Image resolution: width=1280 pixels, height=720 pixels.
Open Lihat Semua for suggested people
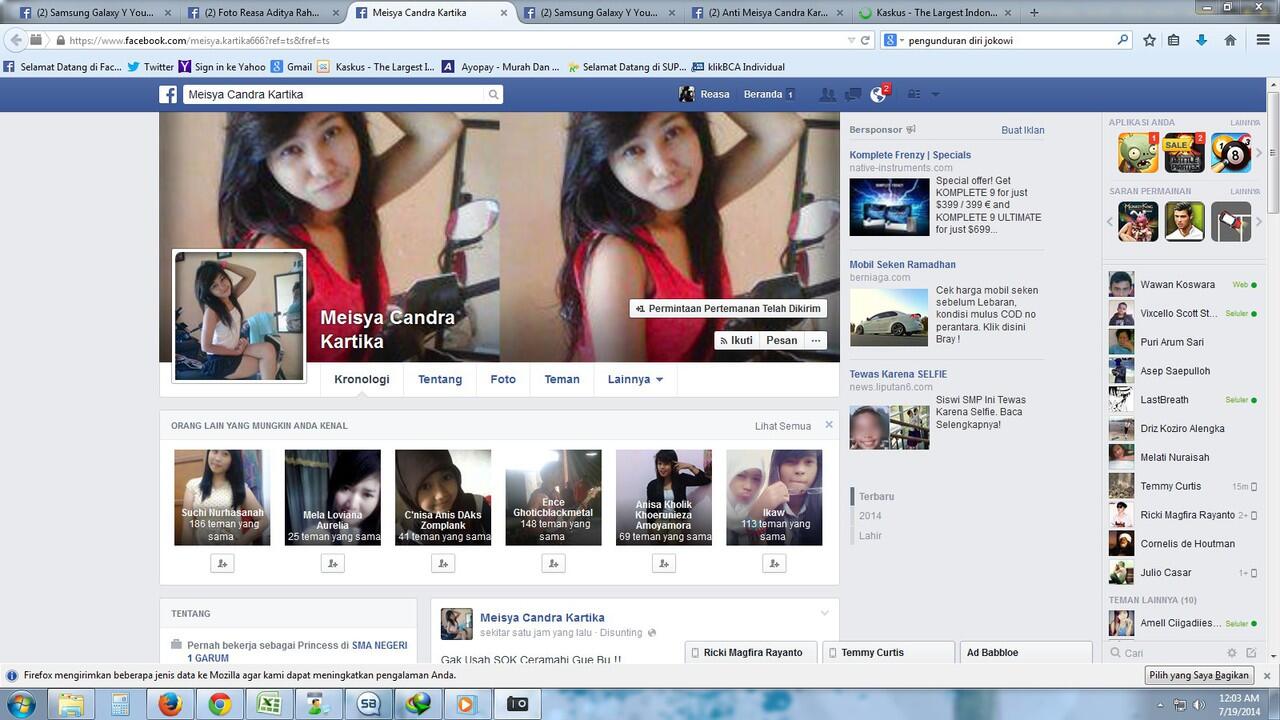(x=782, y=425)
